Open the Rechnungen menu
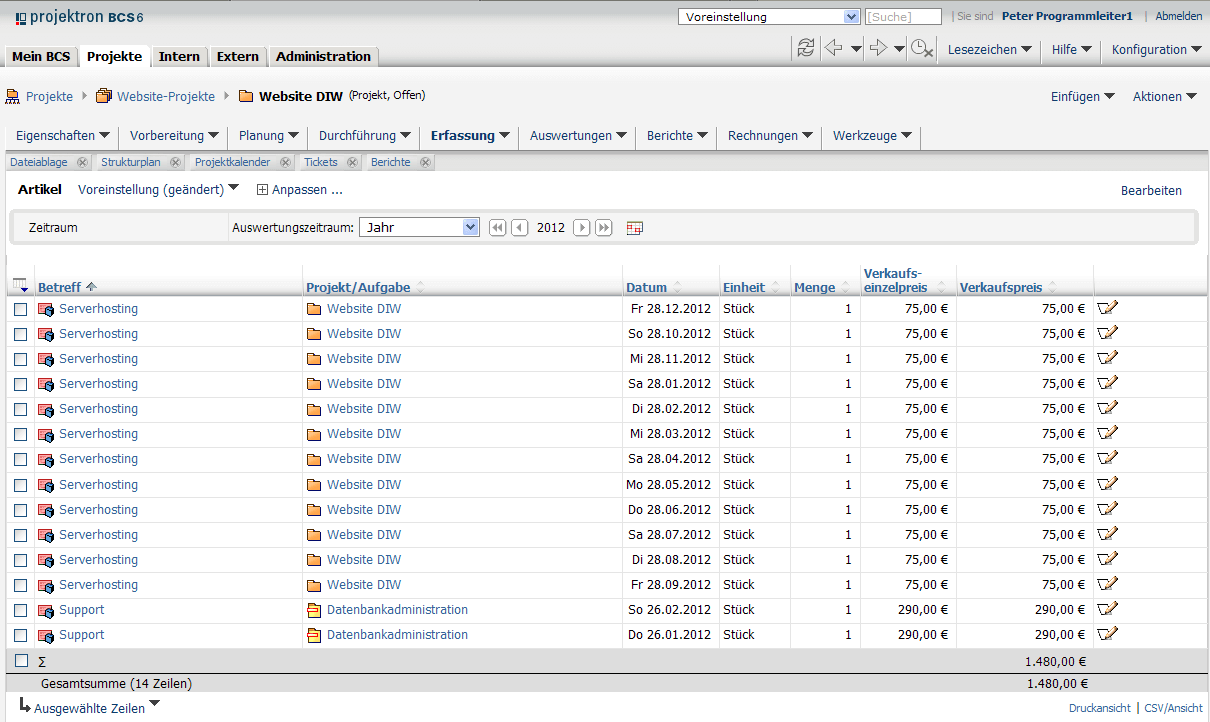 point(770,135)
